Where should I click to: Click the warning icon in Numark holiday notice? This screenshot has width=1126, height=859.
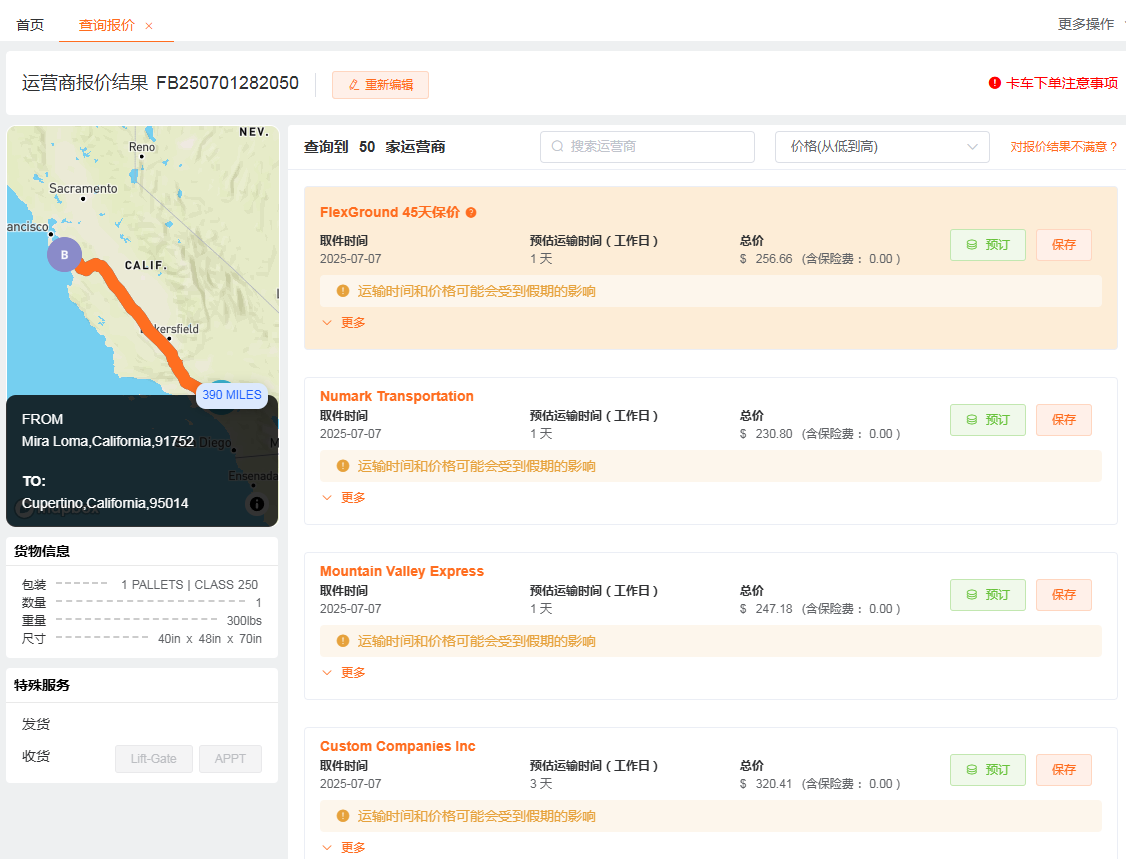tap(343, 466)
